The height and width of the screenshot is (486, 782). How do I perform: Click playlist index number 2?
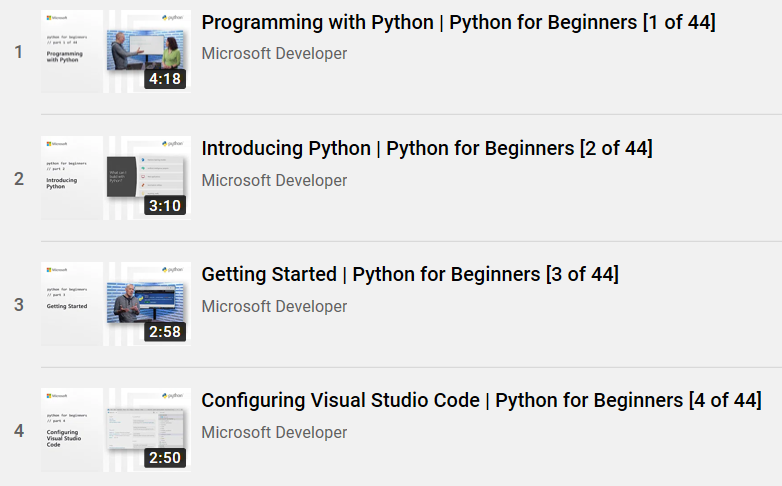[19, 179]
